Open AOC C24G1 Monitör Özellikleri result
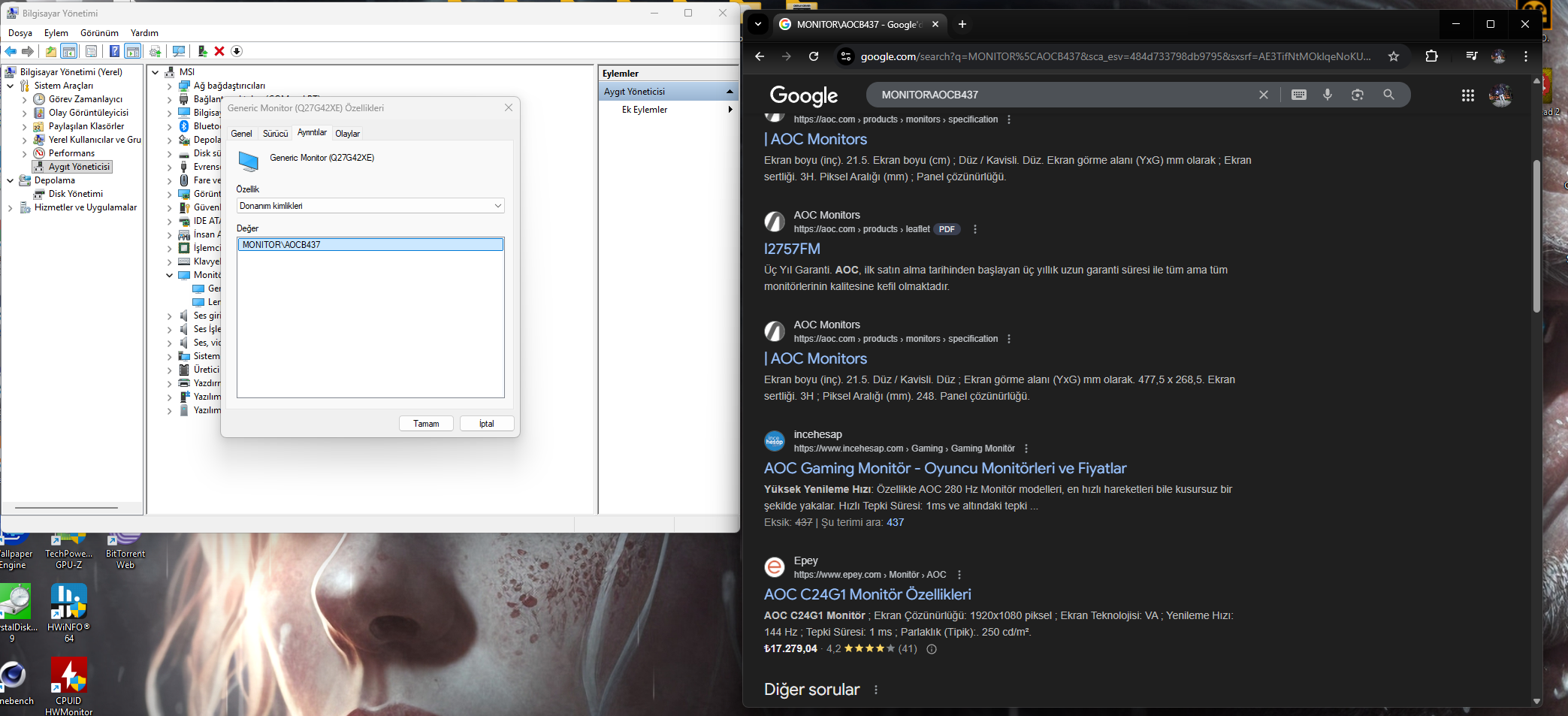 point(868,594)
